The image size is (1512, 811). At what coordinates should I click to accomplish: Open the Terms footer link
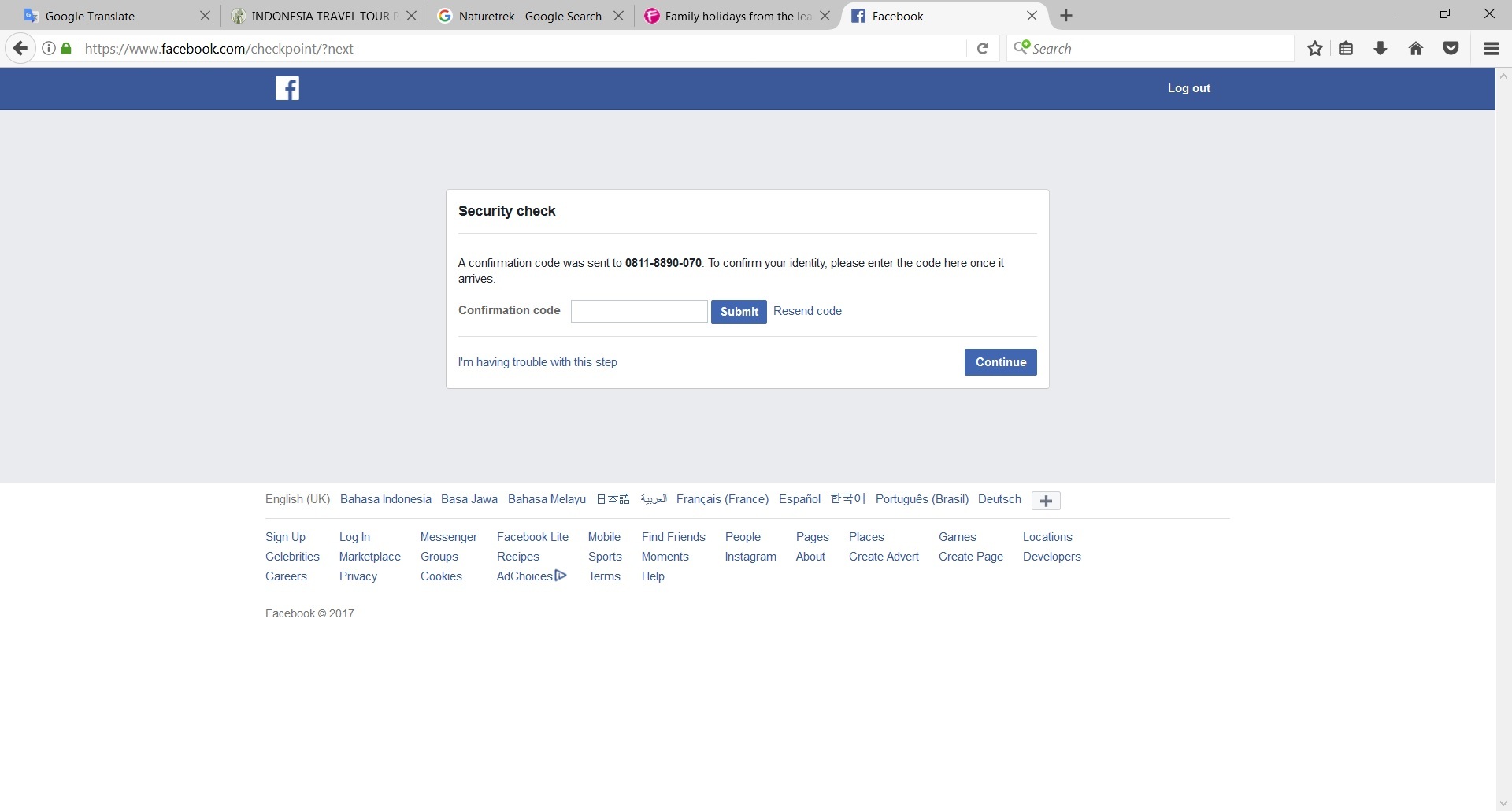coord(604,576)
